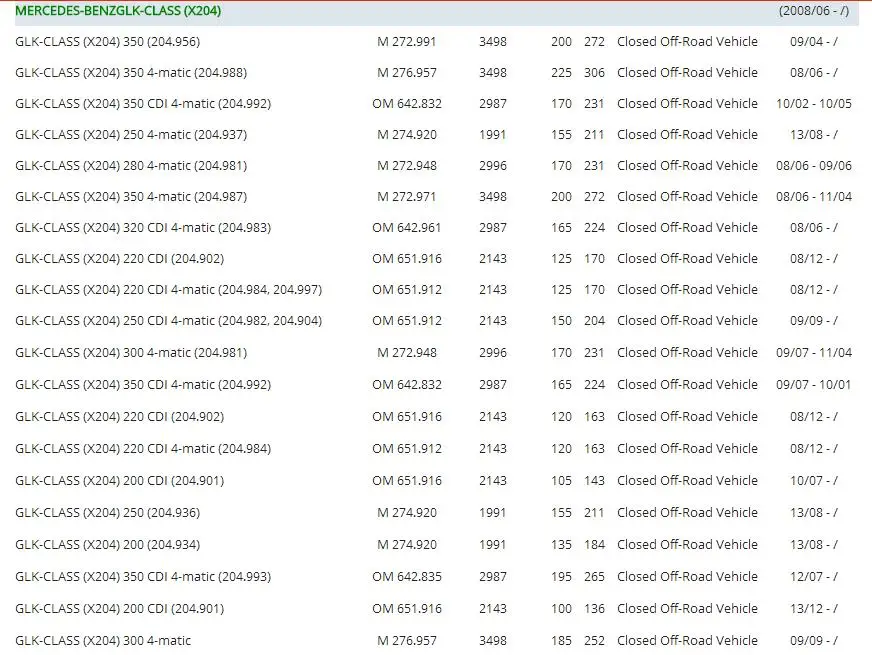Viewport: 872px width, 655px height.
Task: Click date range 08/06 - 11/04
Action: point(814,197)
